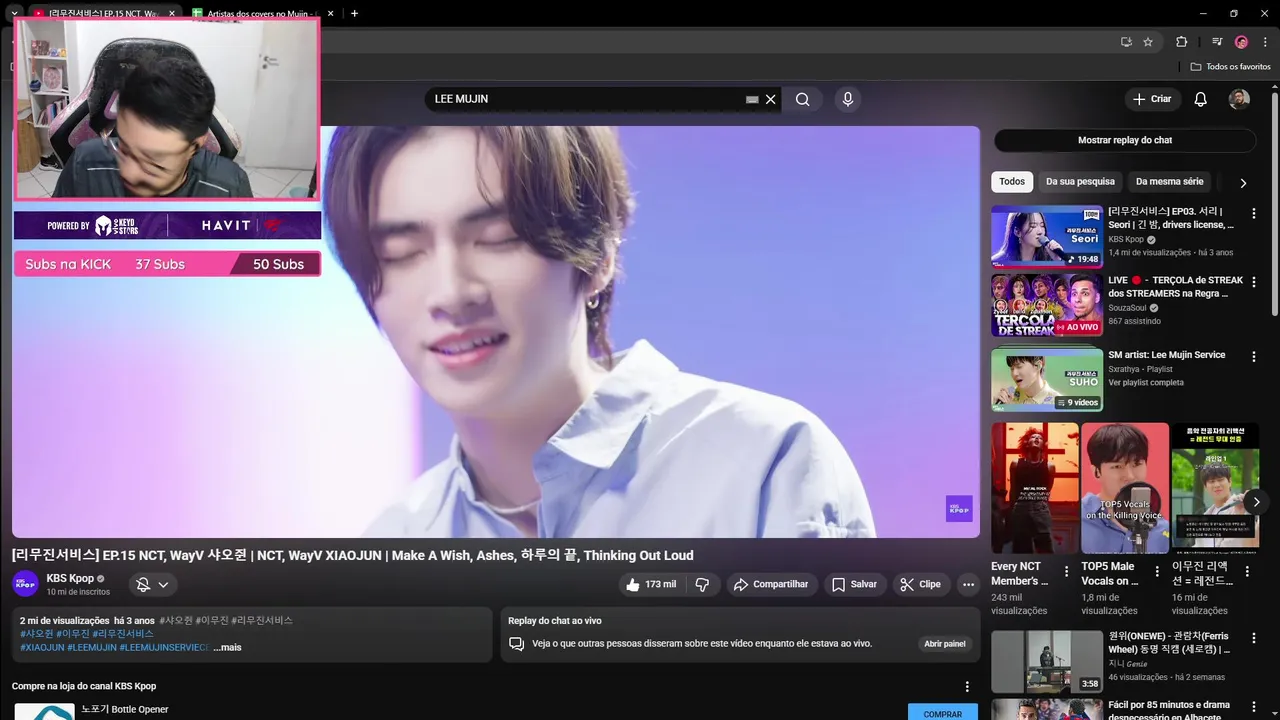Viewport: 1280px width, 720px height.
Task: Open browser extensions puzzle icon
Action: click(x=1181, y=42)
